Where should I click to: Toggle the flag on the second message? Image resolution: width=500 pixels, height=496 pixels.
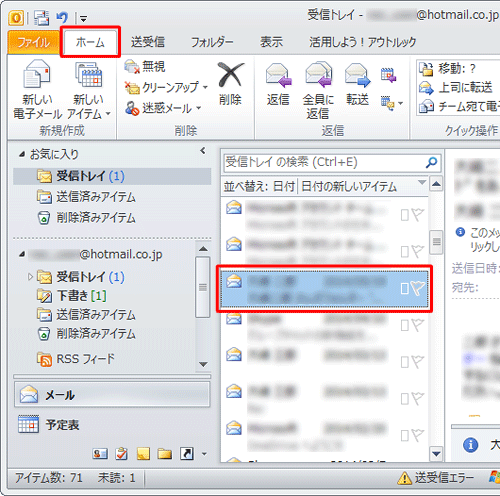click(x=417, y=251)
